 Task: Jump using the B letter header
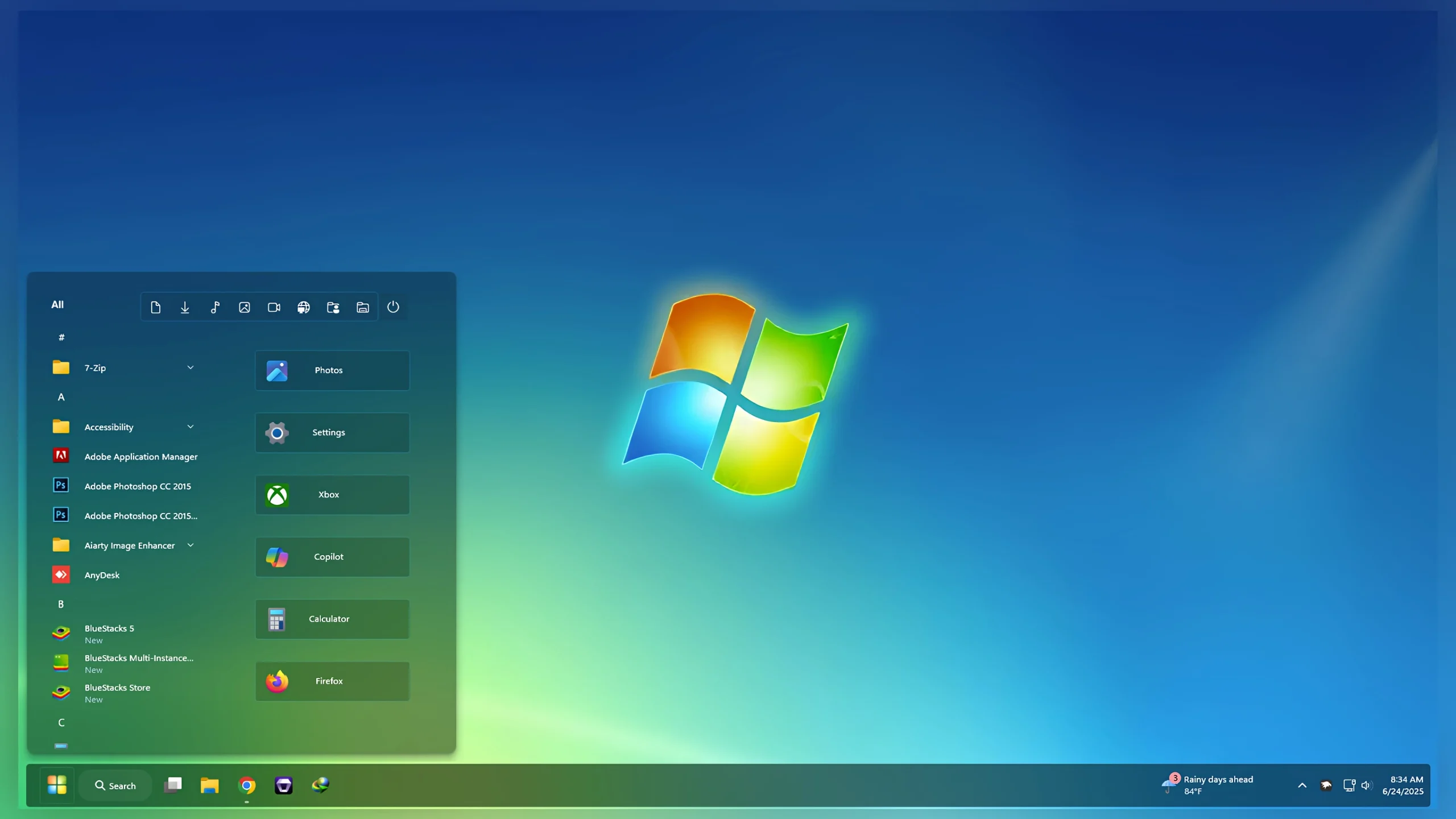pyautogui.click(x=61, y=604)
